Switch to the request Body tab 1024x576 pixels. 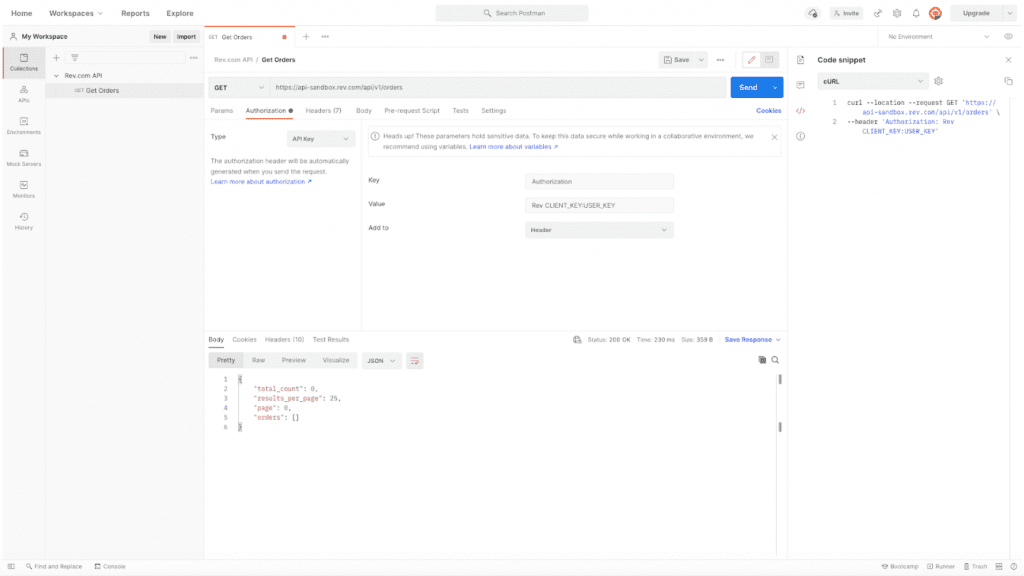click(x=364, y=110)
